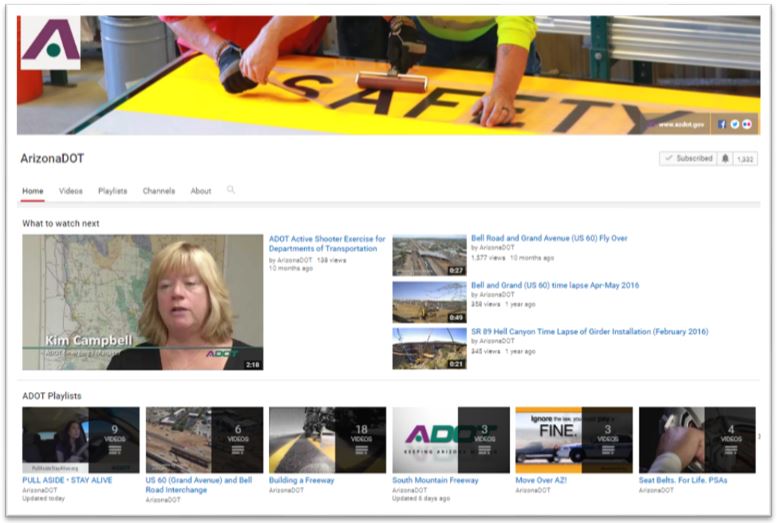Image resolution: width=777 pixels, height=523 pixels.
Task: Open the Flickr icon in banner
Action: click(747, 124)
